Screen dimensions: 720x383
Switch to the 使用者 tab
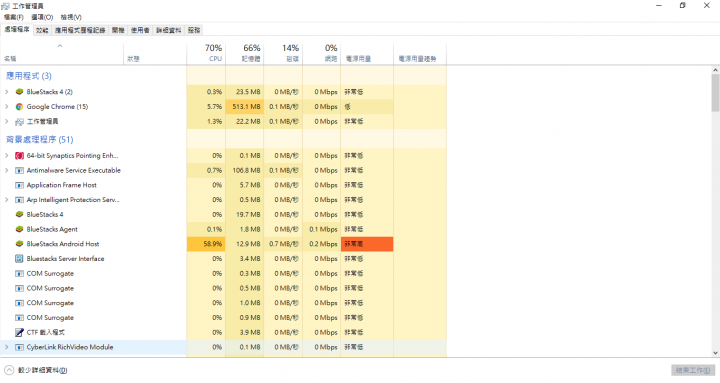tap(140, 30)
